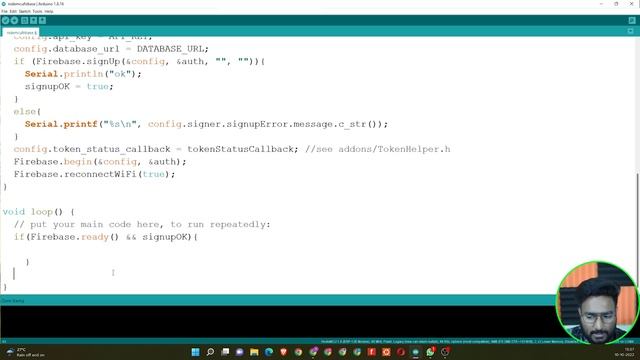Open a sketch with the Open icon
This screenshot has width=640, height=360.
33,20
